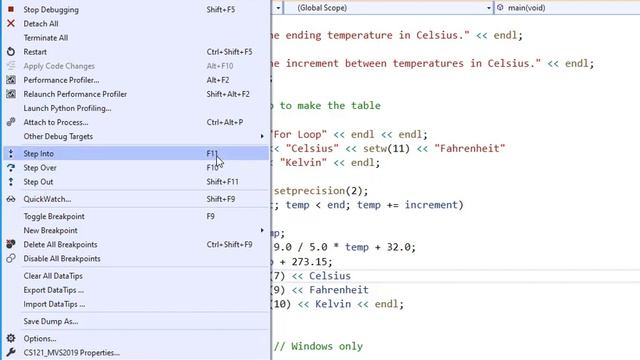Click the Stop Debugging red square icon
The height and width of the screenshot is (360, 640).
[11, 9]
